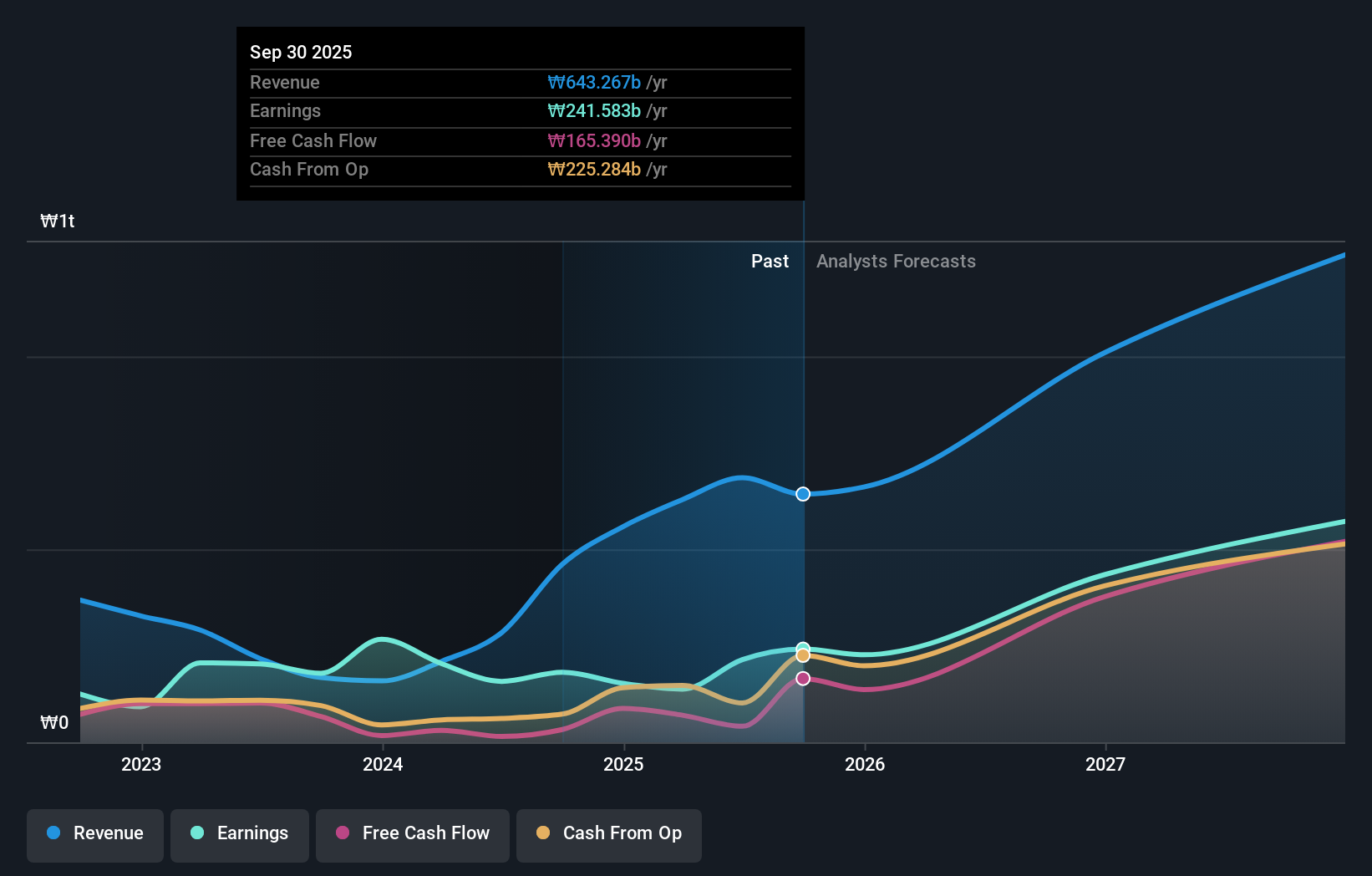Open the Analysts Forecasts section
Viewport: 1372px width, 876px height.
pos(896,261)
